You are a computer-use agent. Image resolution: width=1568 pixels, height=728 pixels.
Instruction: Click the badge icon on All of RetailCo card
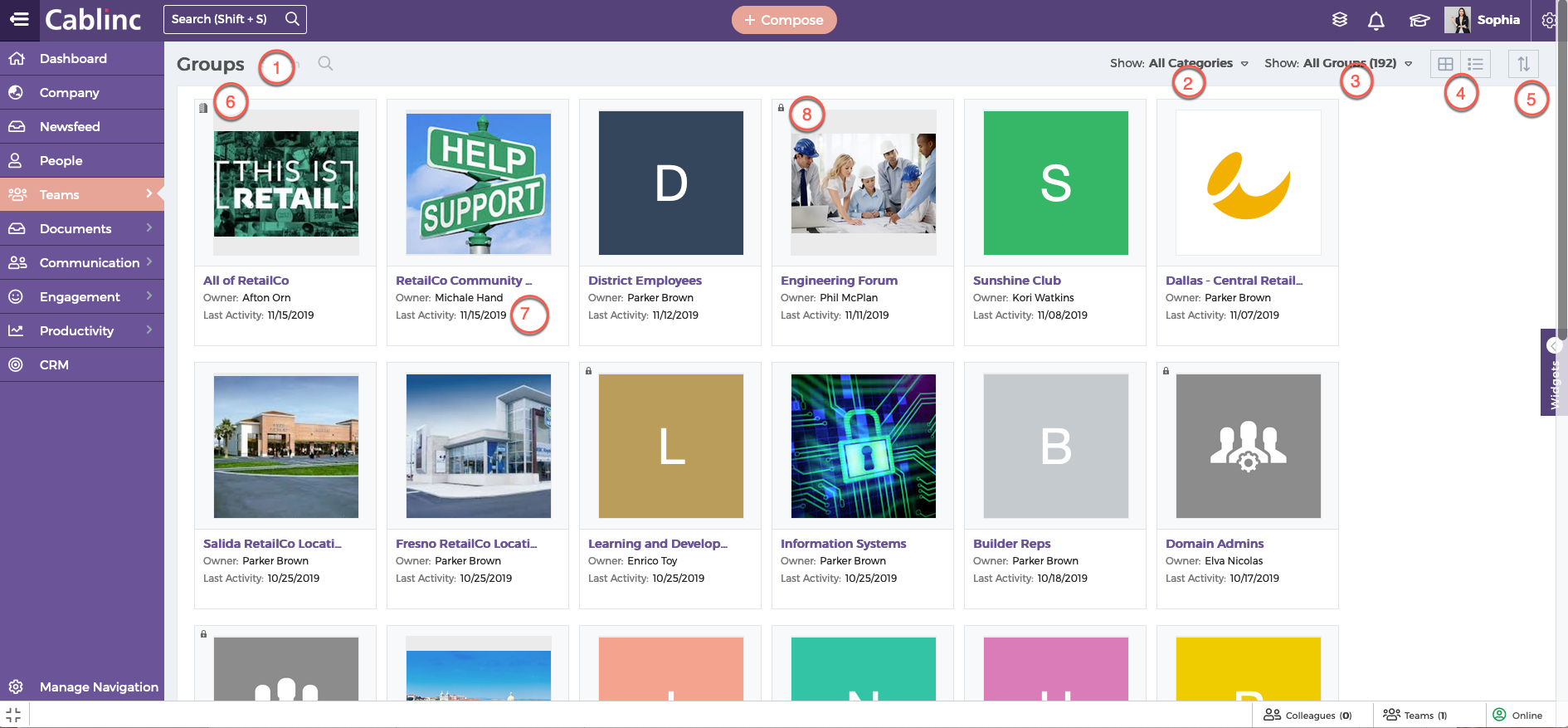click(x=203, y=108)
